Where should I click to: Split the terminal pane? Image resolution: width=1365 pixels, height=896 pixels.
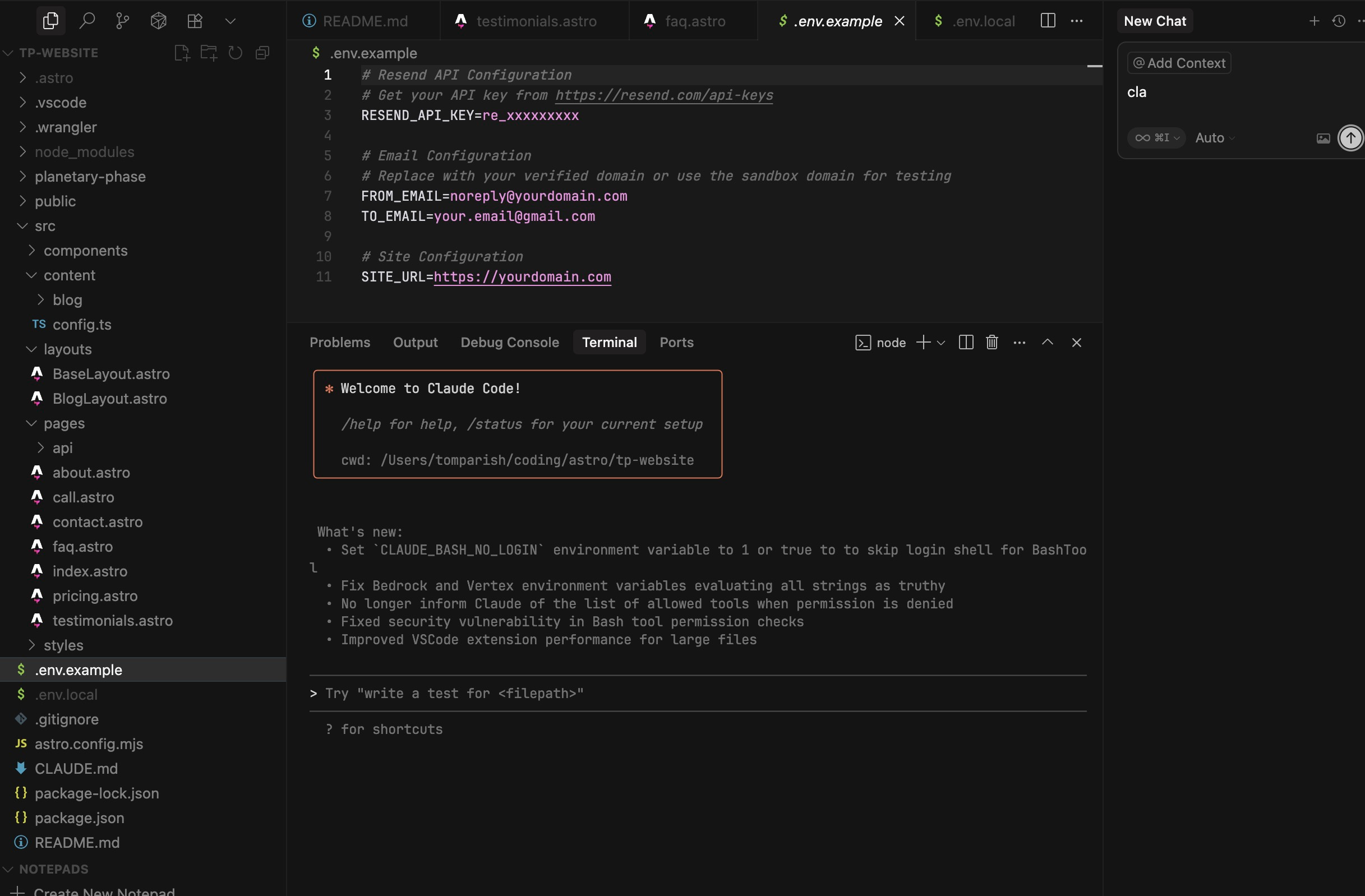966,342
